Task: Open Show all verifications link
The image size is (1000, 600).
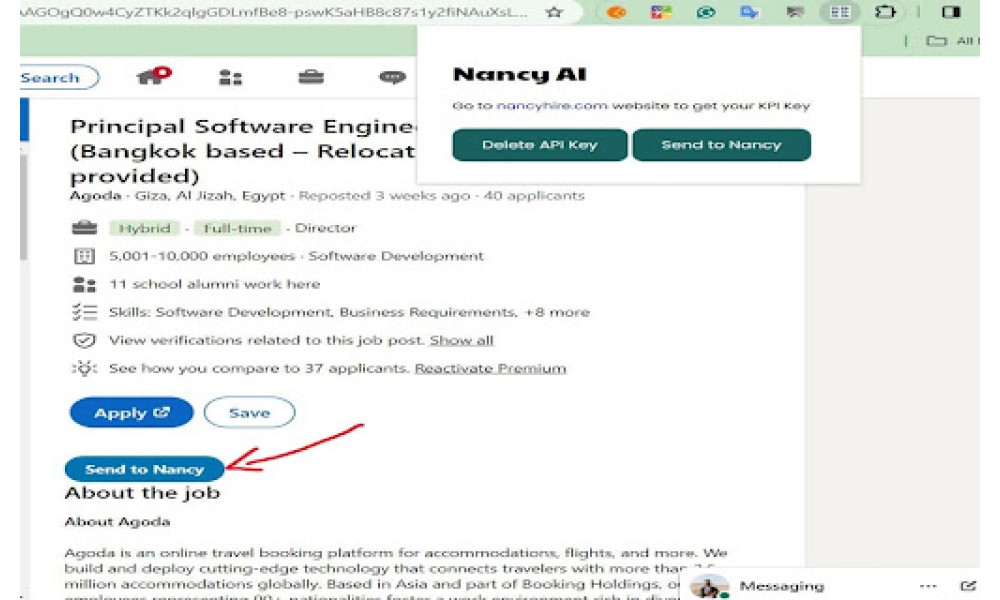Action: [x=461, y=340]
